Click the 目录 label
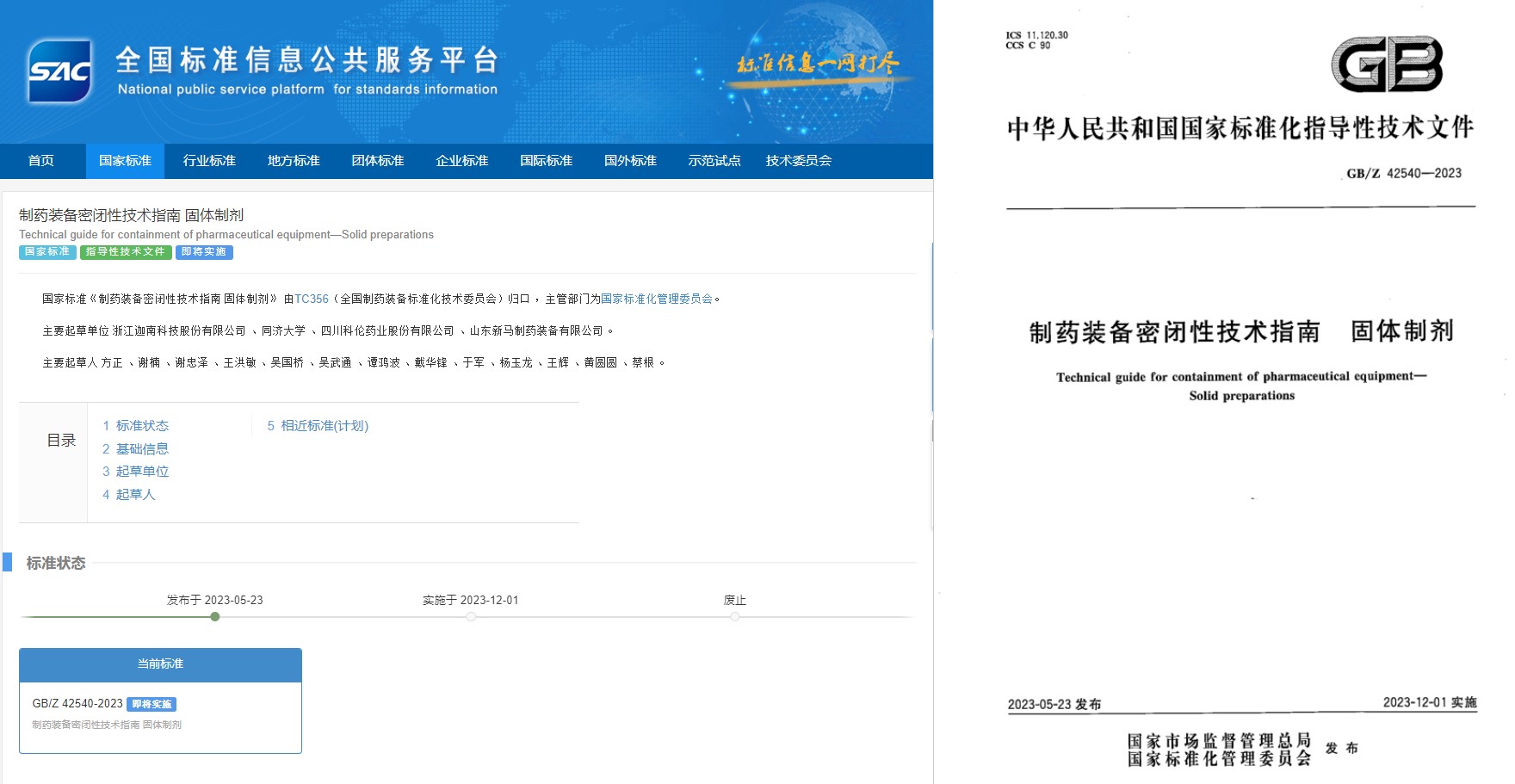 point(61,441)
